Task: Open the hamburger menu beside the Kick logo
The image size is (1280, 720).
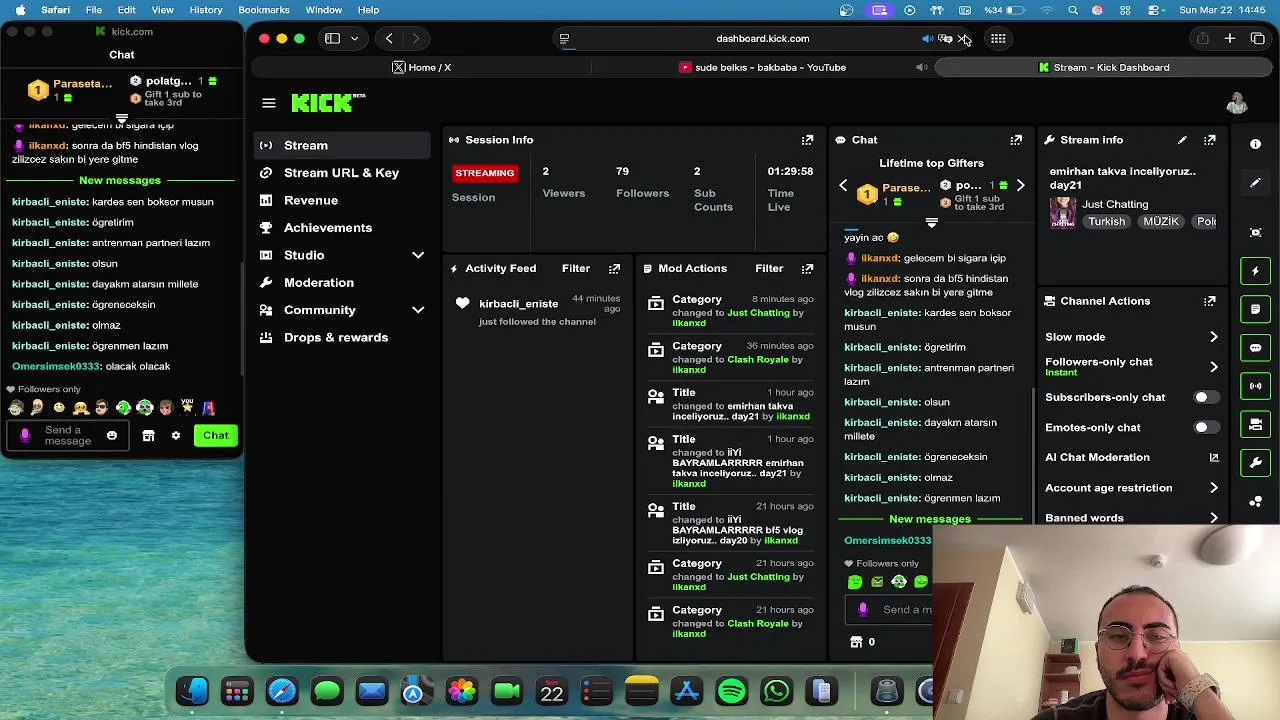Action: [x=268, y=103]
